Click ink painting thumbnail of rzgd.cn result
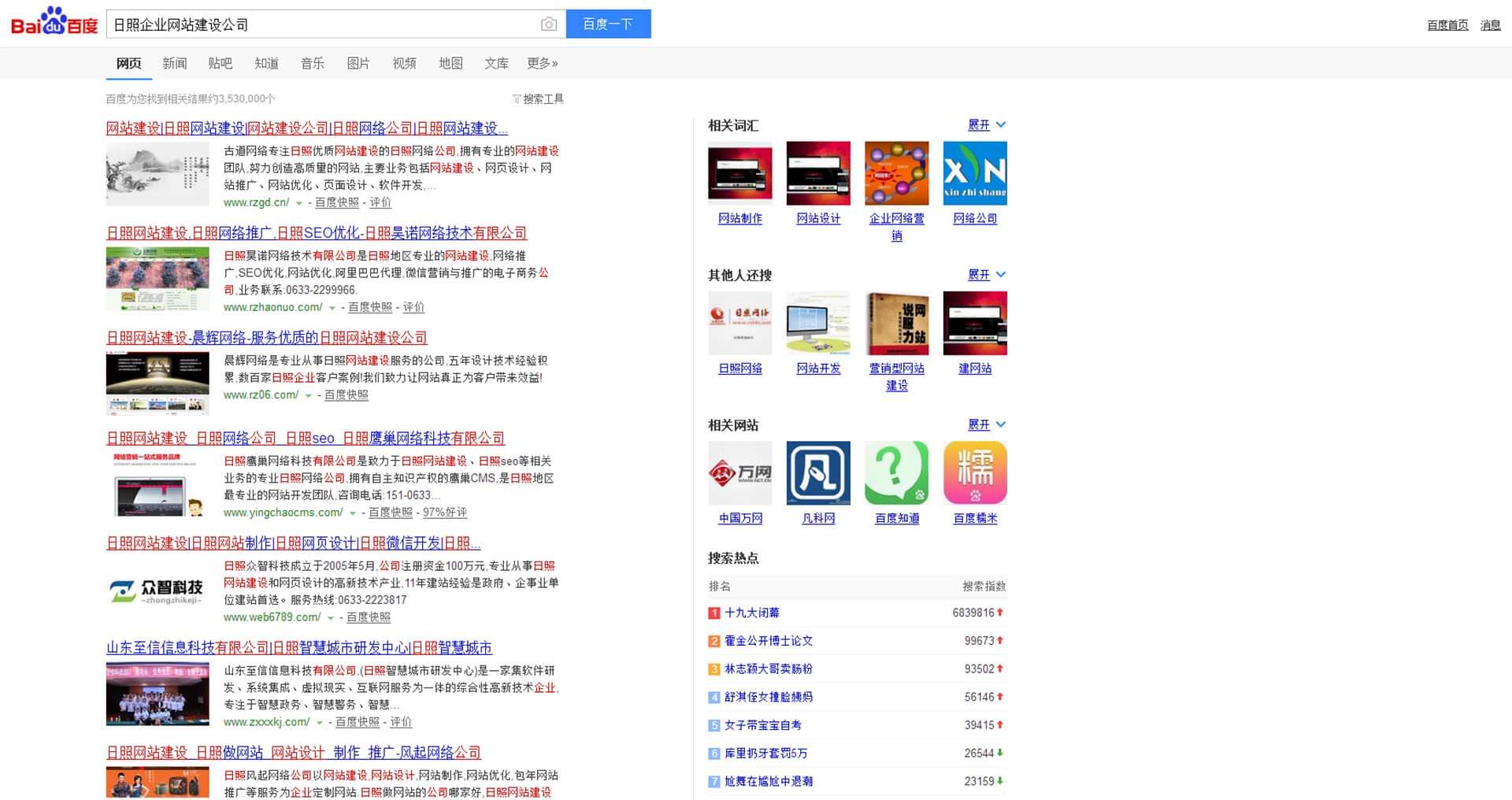This screenshot has height=800, width=1512. [157, 174]
